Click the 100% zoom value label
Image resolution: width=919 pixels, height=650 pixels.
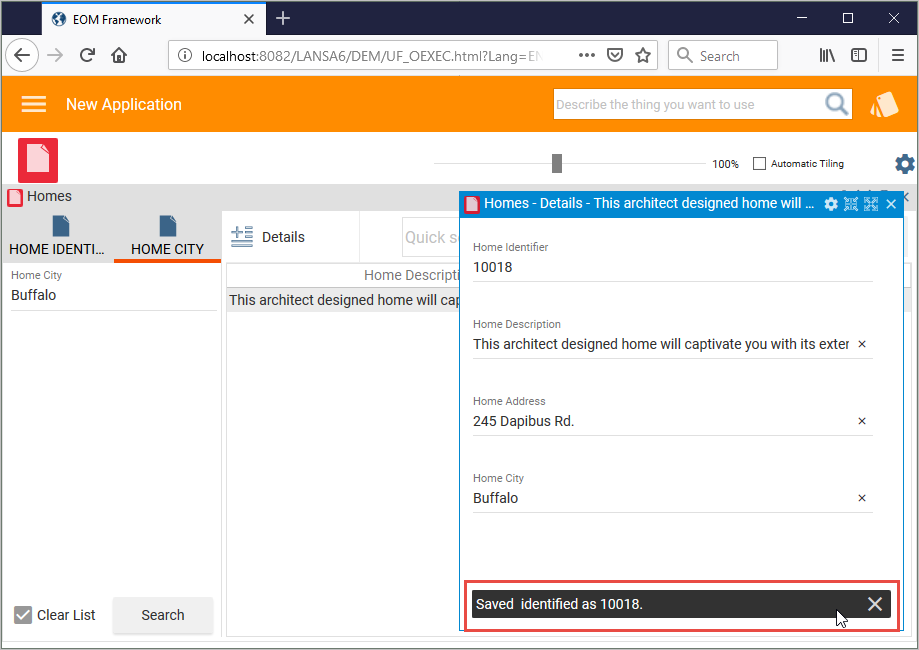click(x=725, y=164)
